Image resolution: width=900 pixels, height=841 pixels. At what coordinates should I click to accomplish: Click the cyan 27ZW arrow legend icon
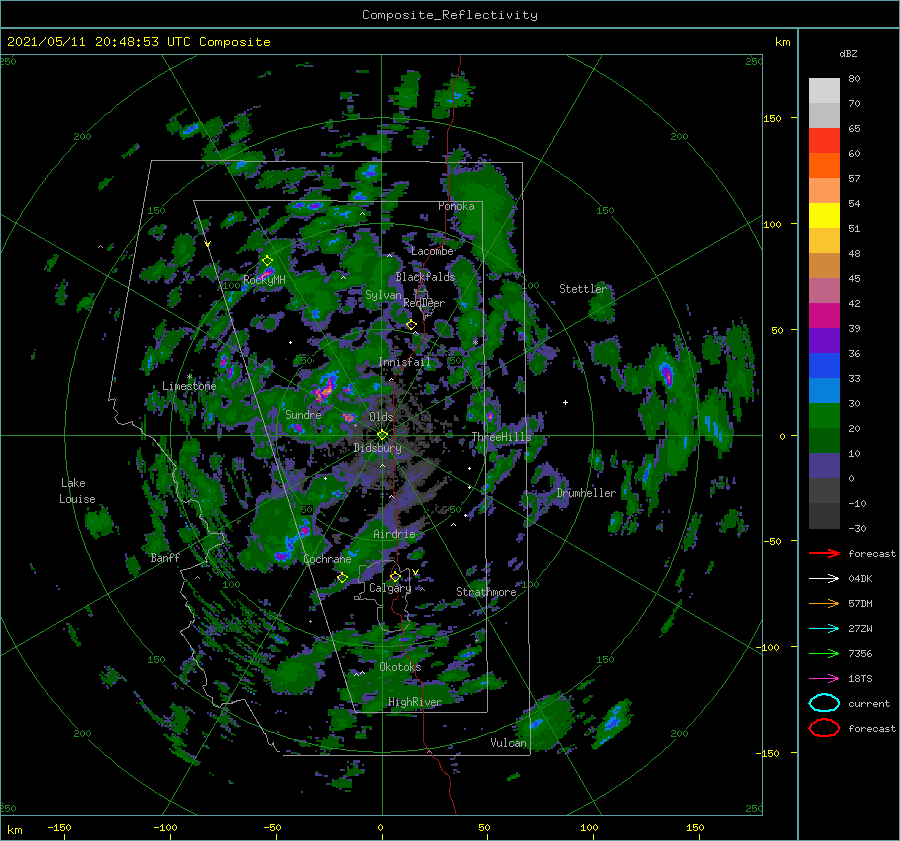tap(824, 629)
